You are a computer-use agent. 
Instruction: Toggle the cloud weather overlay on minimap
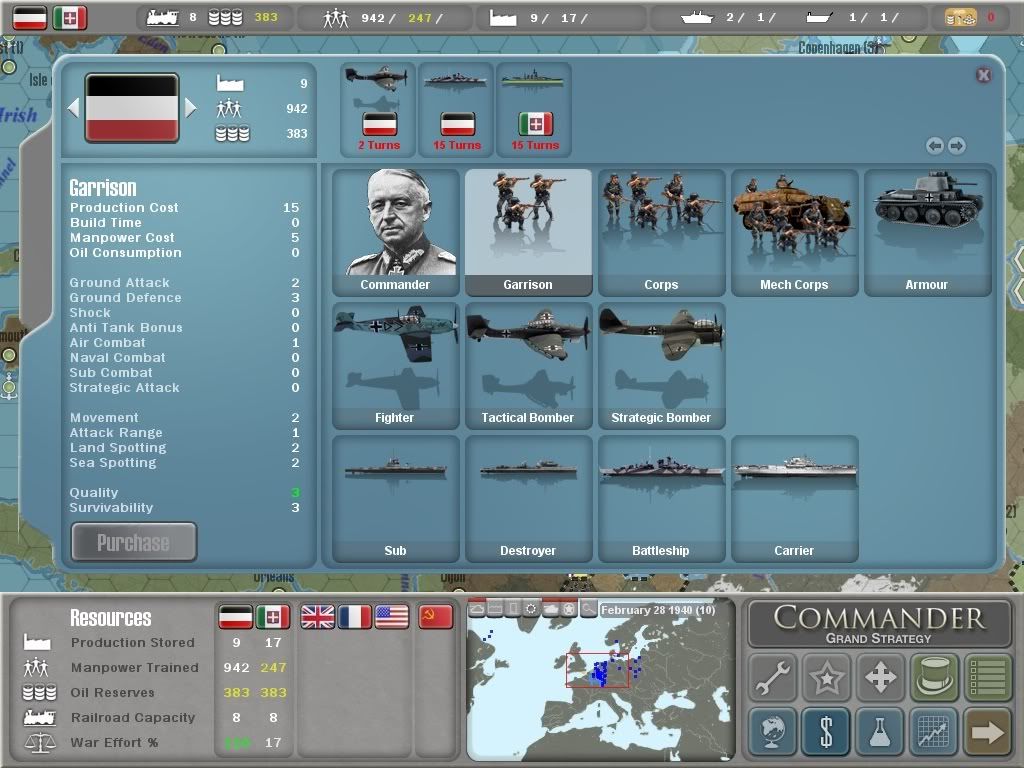[477, 609]
